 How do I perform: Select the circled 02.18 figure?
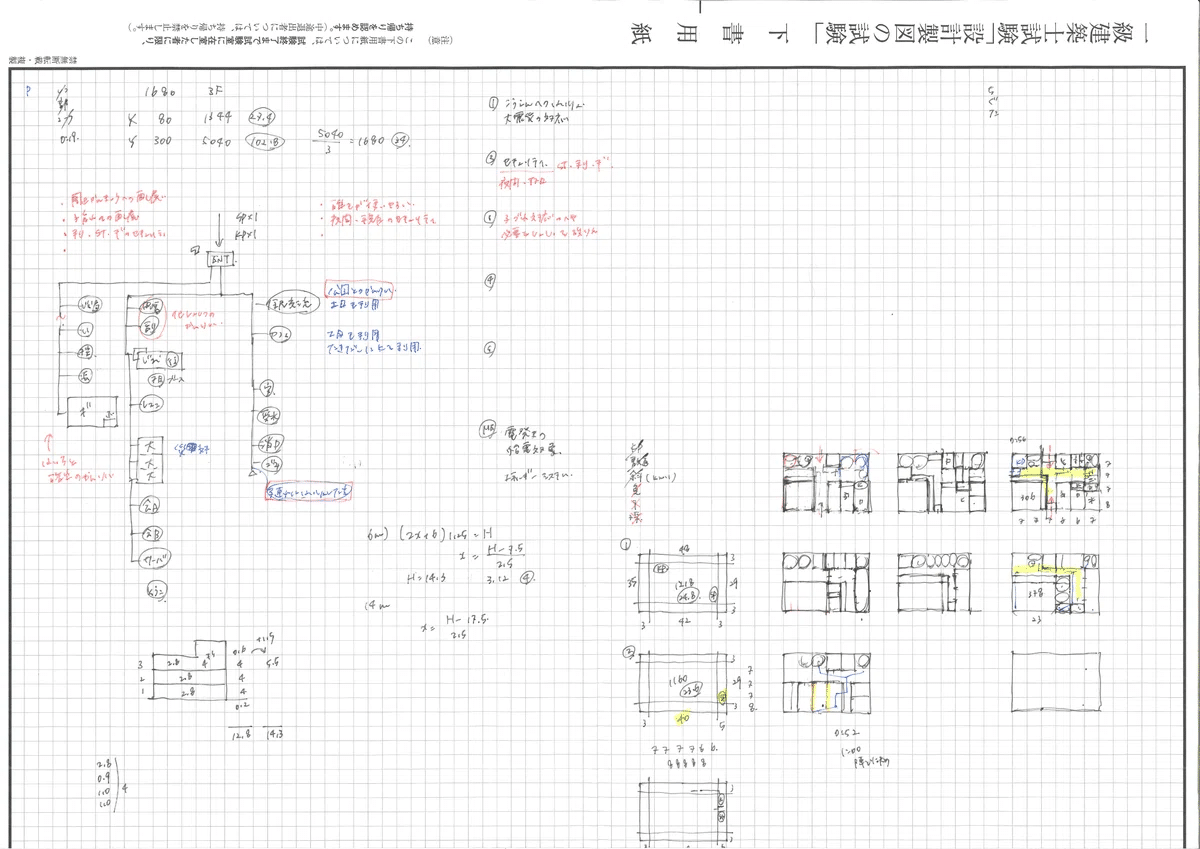265,141
